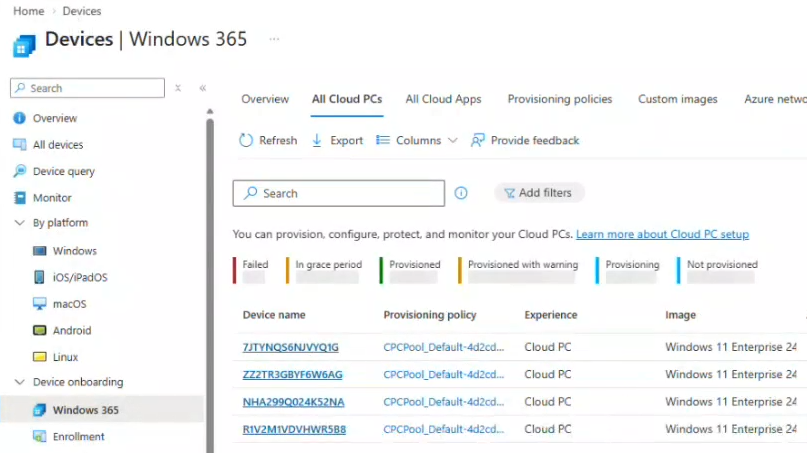807x453 pixels.
Task: Open provisioning policy for 7JTYNQS6NJVYQ1G row
Action: [x=444, y=347]
